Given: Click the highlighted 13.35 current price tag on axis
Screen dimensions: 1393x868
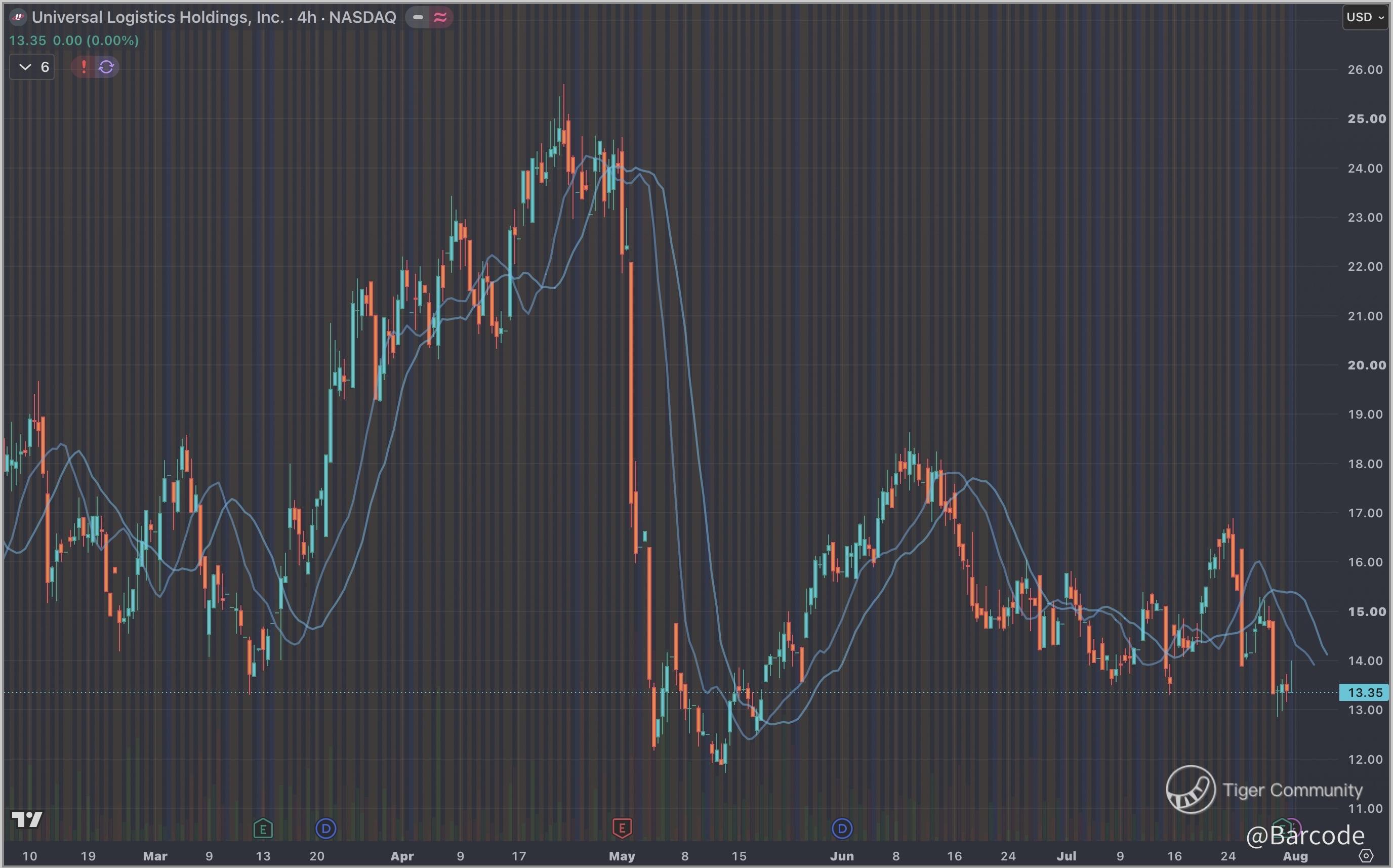Looking at the screenshot, I should [1364, 692].
